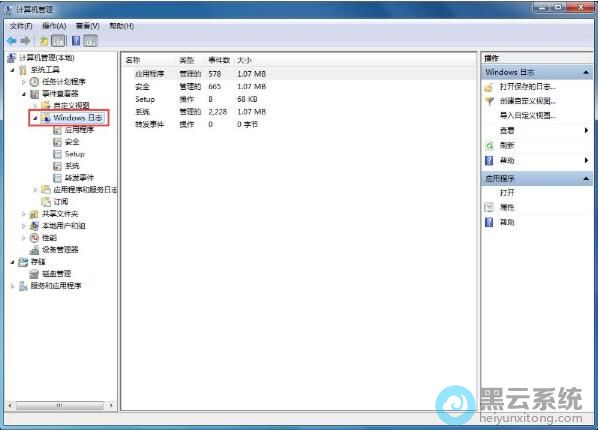This screenshot has width=598, height=430.
Task: Select 存储 in the tree
Action: tap(38, 262)
